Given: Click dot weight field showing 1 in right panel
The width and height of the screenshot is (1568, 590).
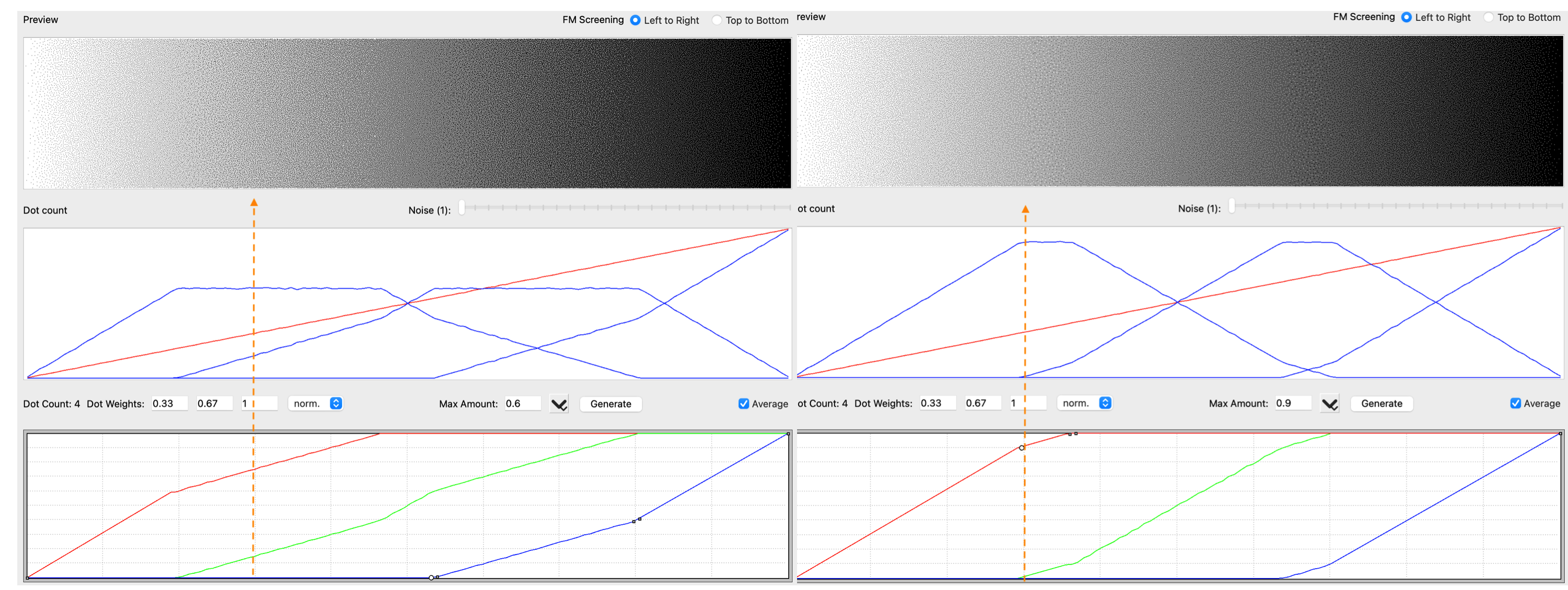Looking at the screenshot, I should [1027, 403].
